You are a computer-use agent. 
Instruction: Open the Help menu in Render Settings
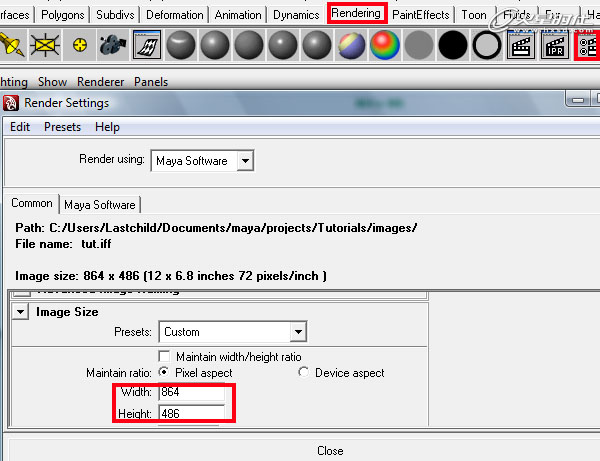[108, 127]
